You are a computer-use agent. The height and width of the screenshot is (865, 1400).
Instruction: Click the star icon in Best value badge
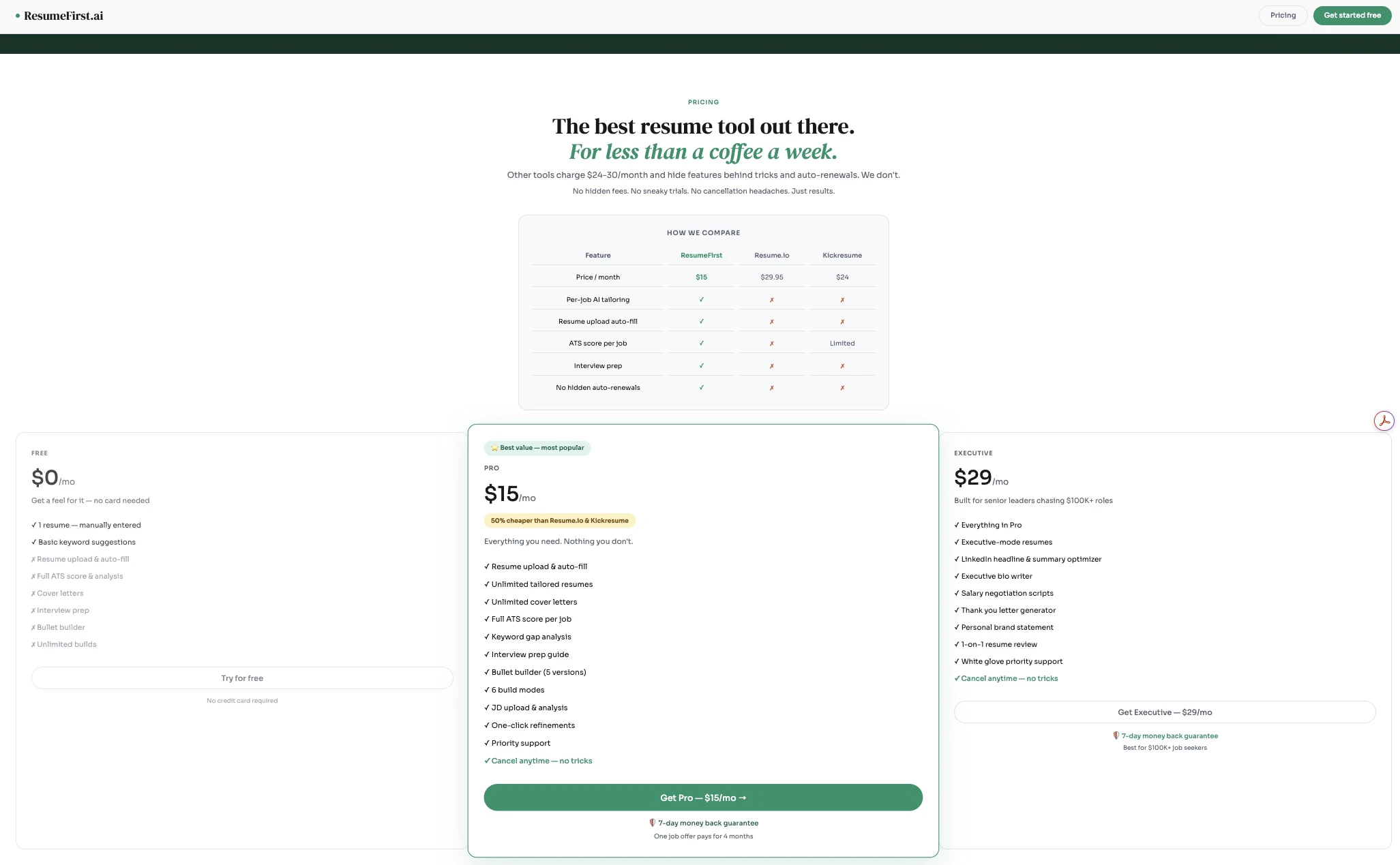tap(494, 448)
